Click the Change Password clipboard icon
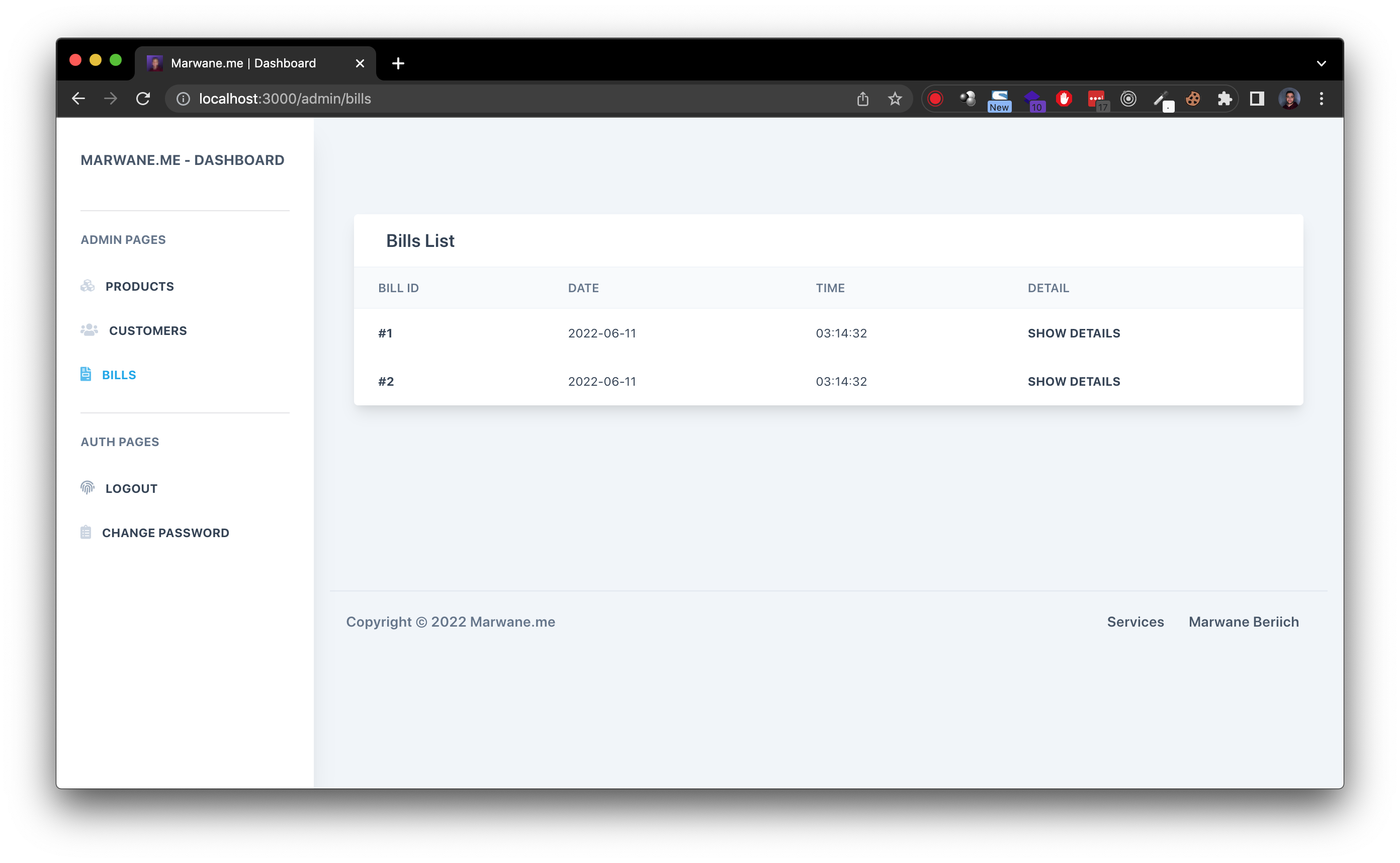1400x863 pixels. coord(85,533)
